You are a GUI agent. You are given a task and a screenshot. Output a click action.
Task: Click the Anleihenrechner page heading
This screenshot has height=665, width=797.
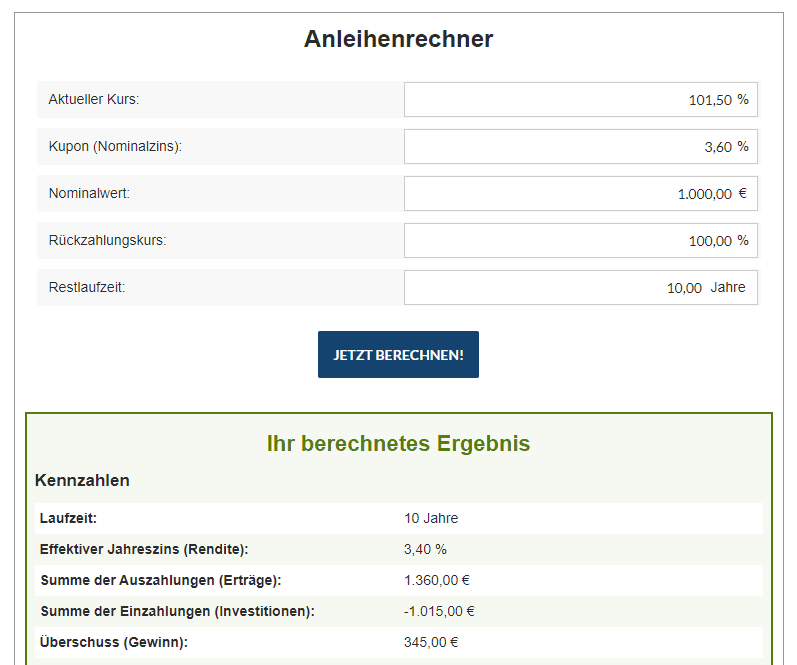pyautogui.click(x=398, y=39)
